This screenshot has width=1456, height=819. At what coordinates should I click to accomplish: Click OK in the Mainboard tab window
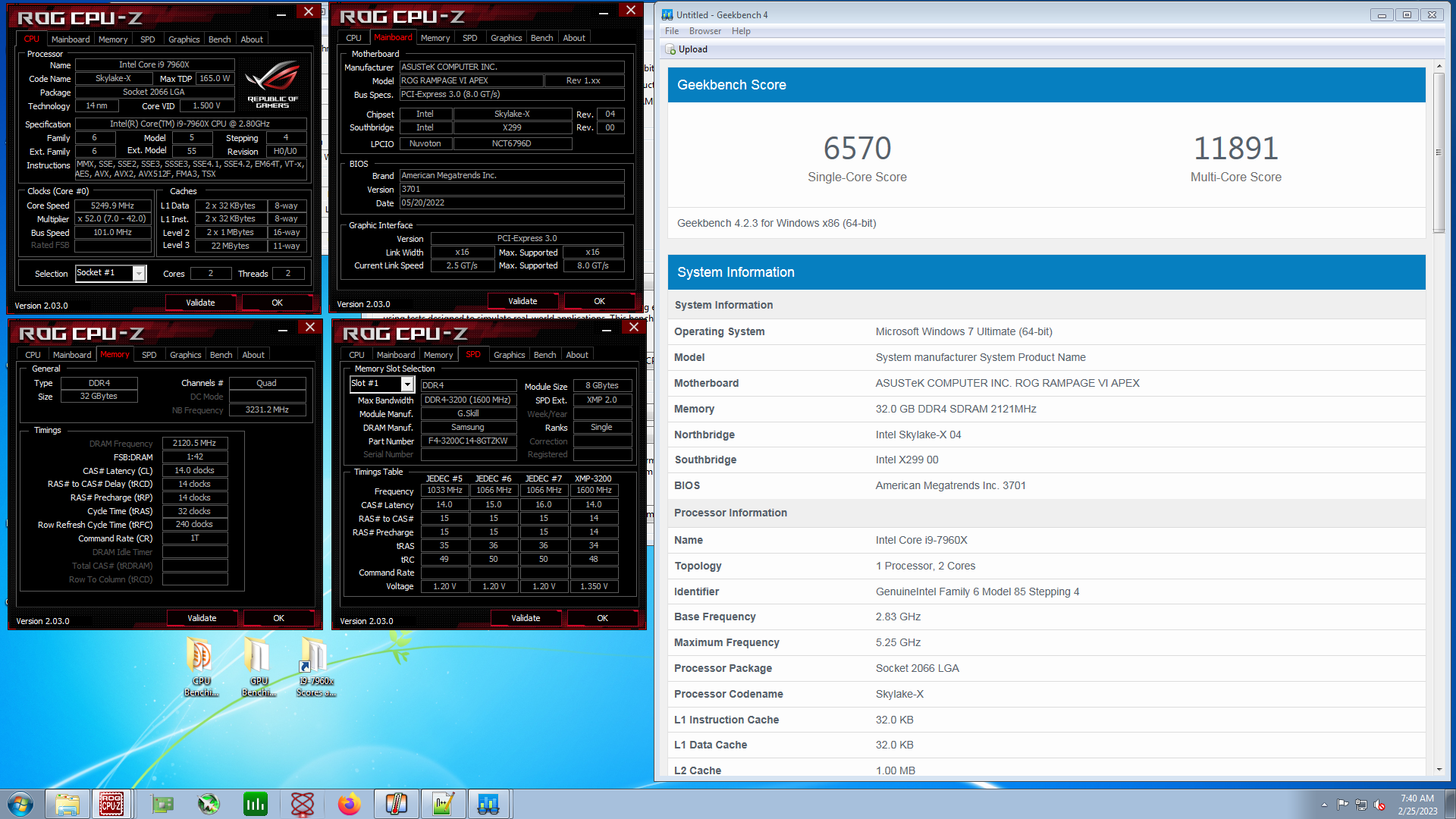point(600,301)
